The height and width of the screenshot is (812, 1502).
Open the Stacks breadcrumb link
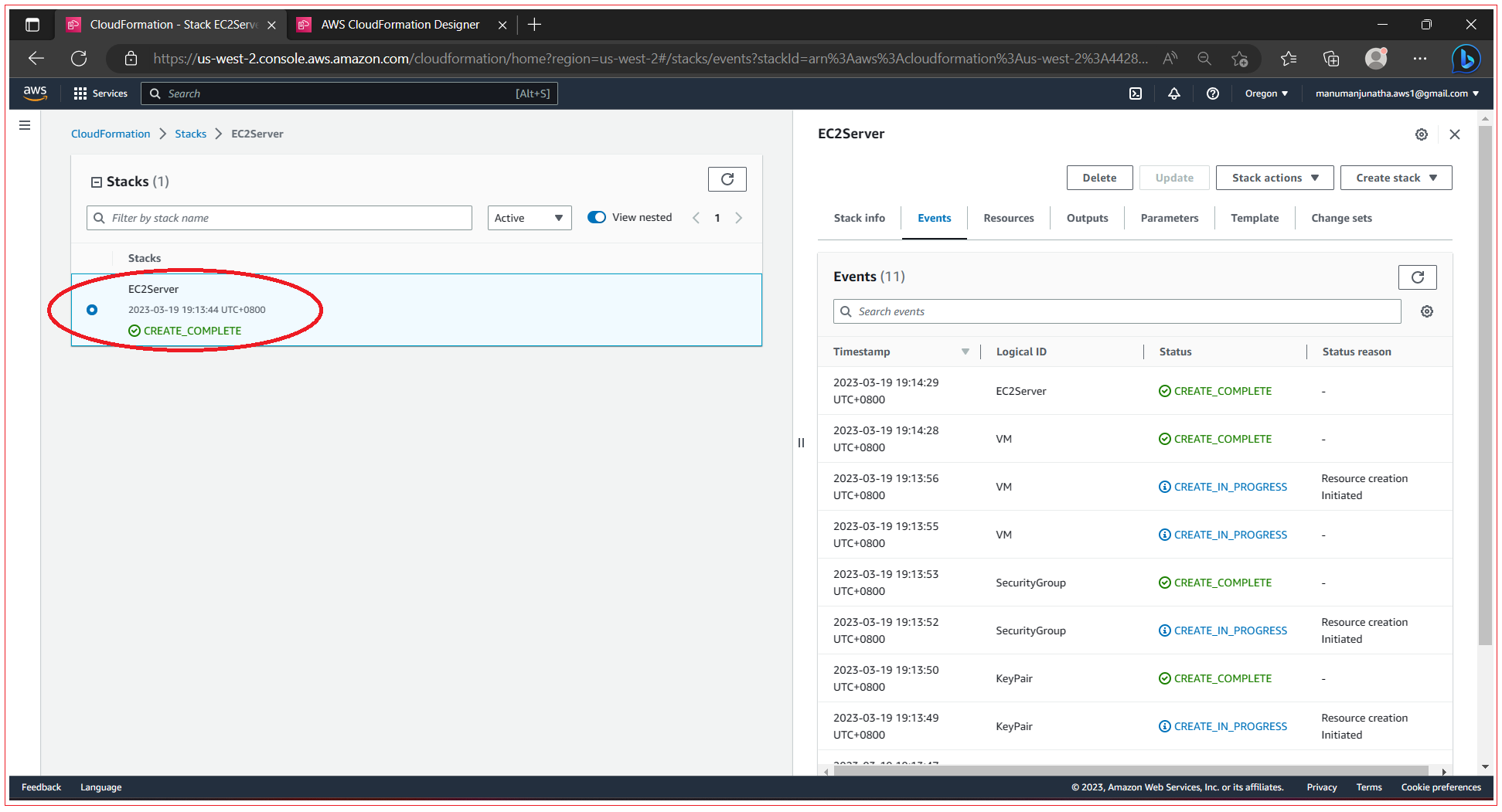click(190, 134)
